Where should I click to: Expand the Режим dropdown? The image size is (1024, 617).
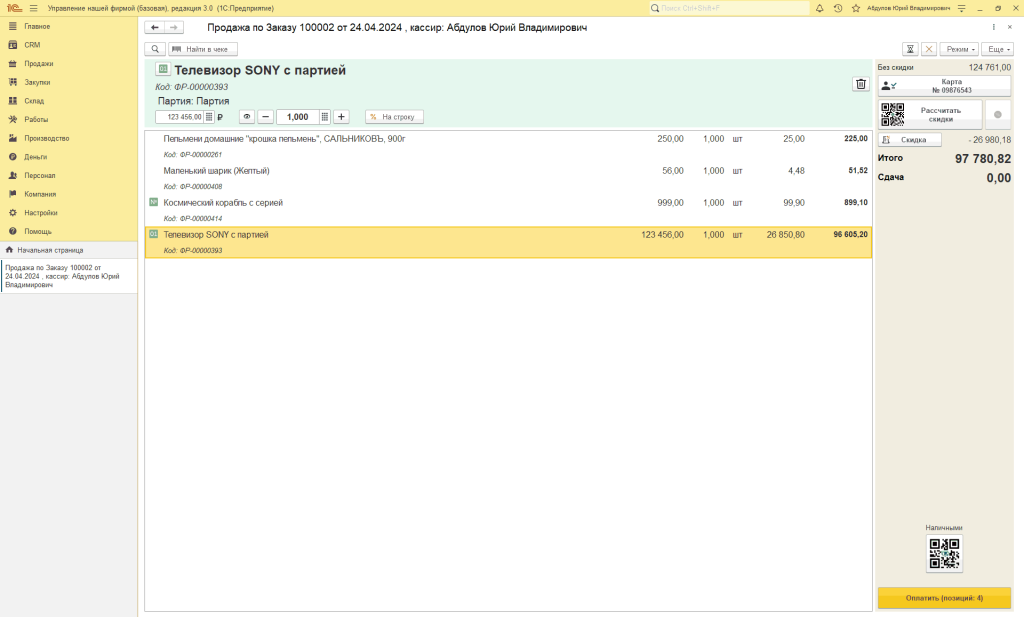(x=960, y=49)
